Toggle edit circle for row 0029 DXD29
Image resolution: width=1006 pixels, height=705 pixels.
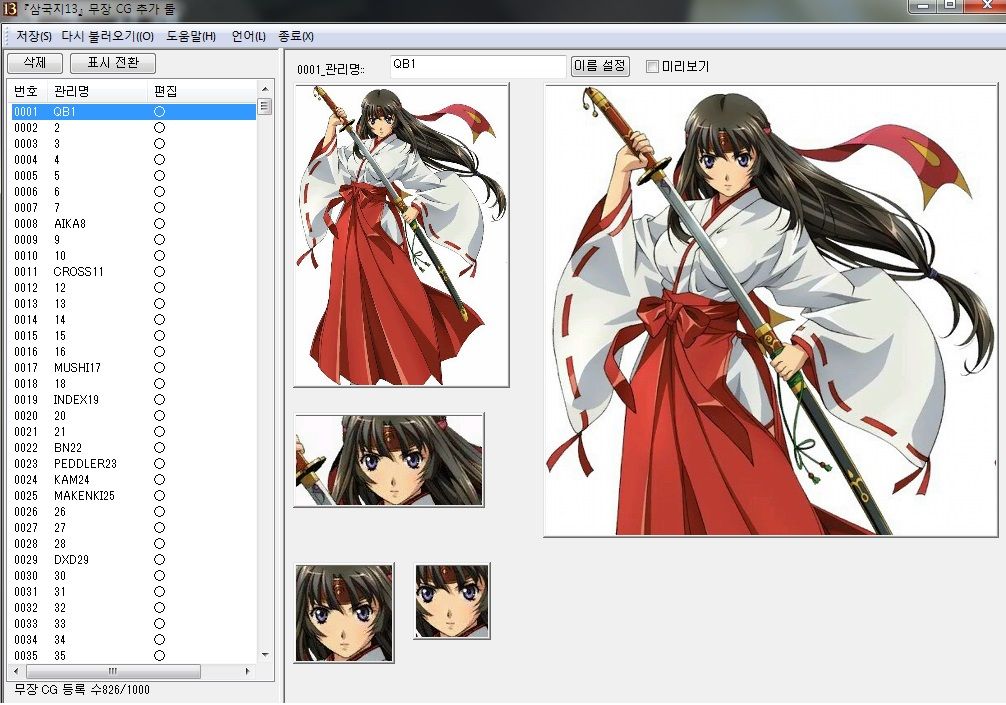[160, 560]
